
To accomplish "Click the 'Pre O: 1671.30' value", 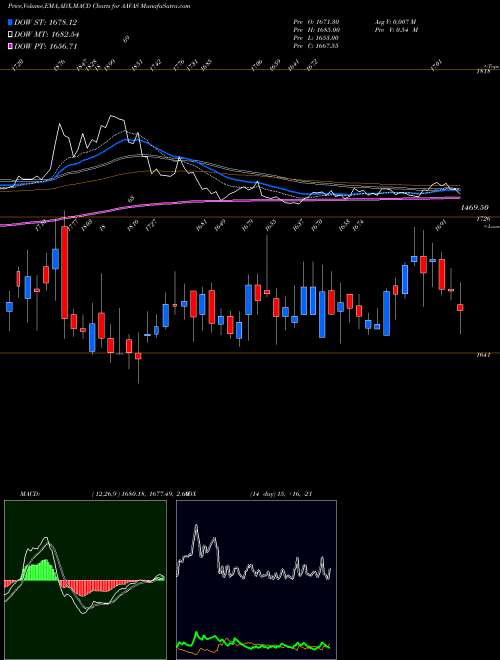I will [316, 22].
